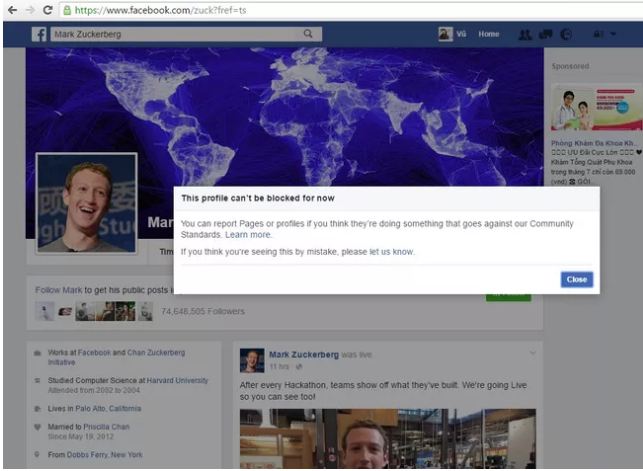Image resolution: width=643 pixels, height=471 pixels.
Task: Open the world map cover photo
Action: click(x=285, y=117)
